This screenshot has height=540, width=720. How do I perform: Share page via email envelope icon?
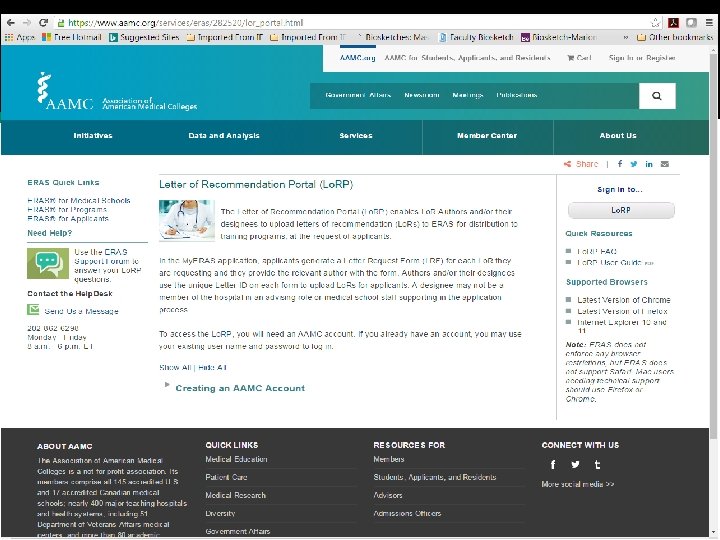(664, 164)
